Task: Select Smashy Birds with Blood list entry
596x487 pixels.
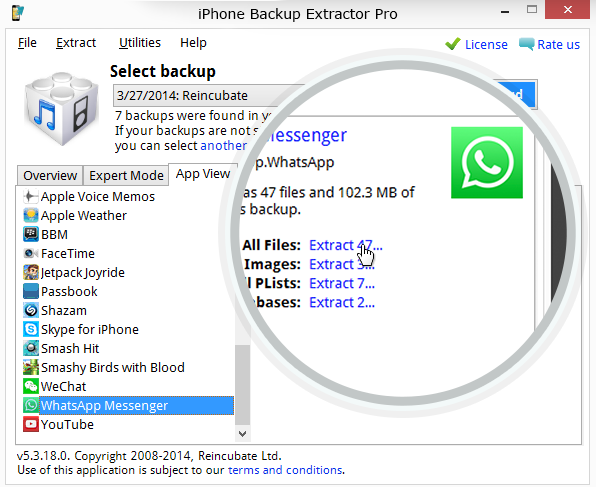Action: click(113, 368)
